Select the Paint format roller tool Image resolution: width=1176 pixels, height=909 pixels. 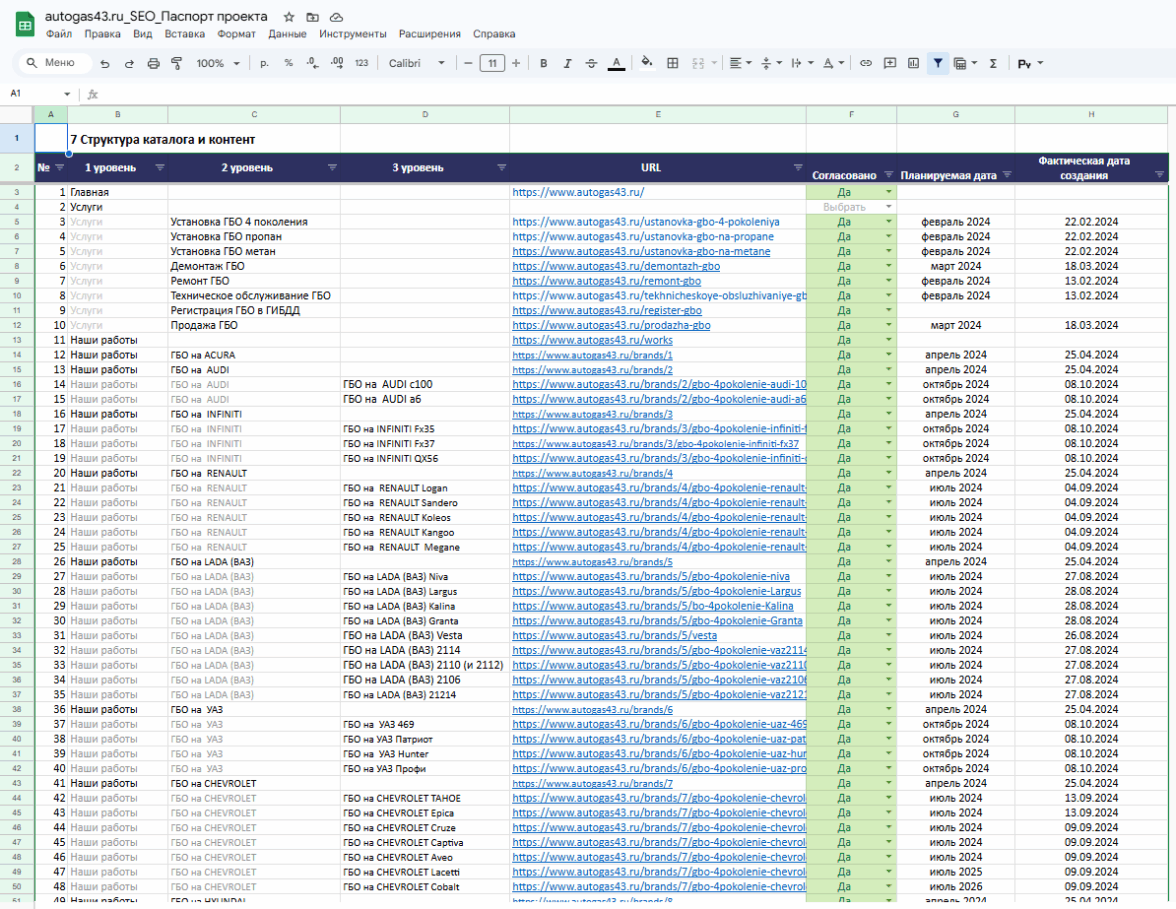point(177,63)
